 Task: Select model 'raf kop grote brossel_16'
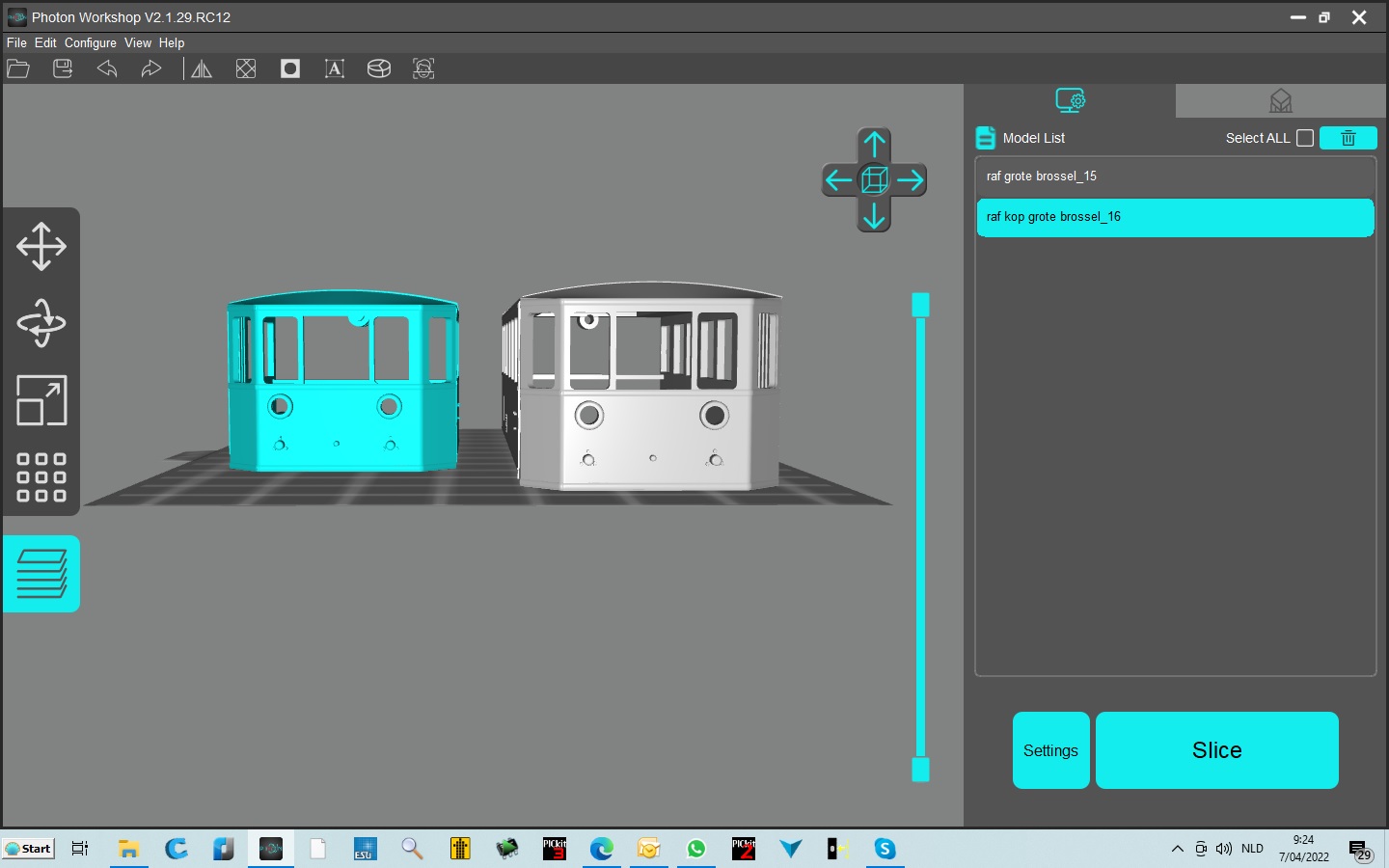pos(1175,217)
